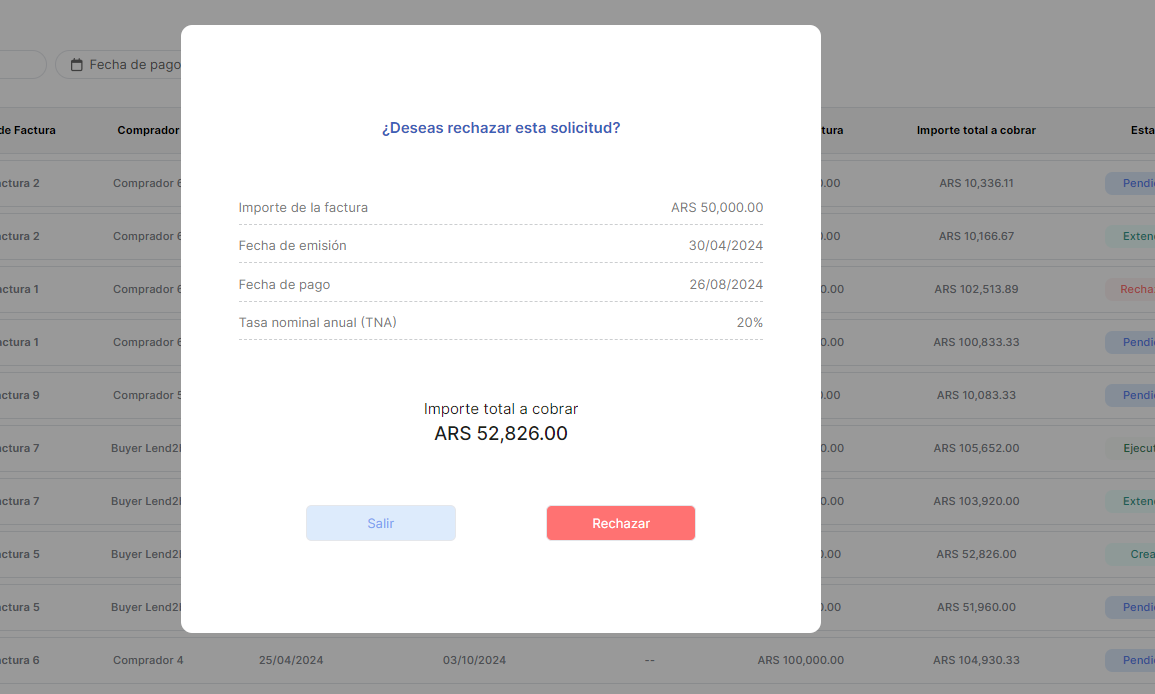This screenshot has width=1155, height=694.
Task: Click the Importe total a cobrar column header
Action: [975, 130]
